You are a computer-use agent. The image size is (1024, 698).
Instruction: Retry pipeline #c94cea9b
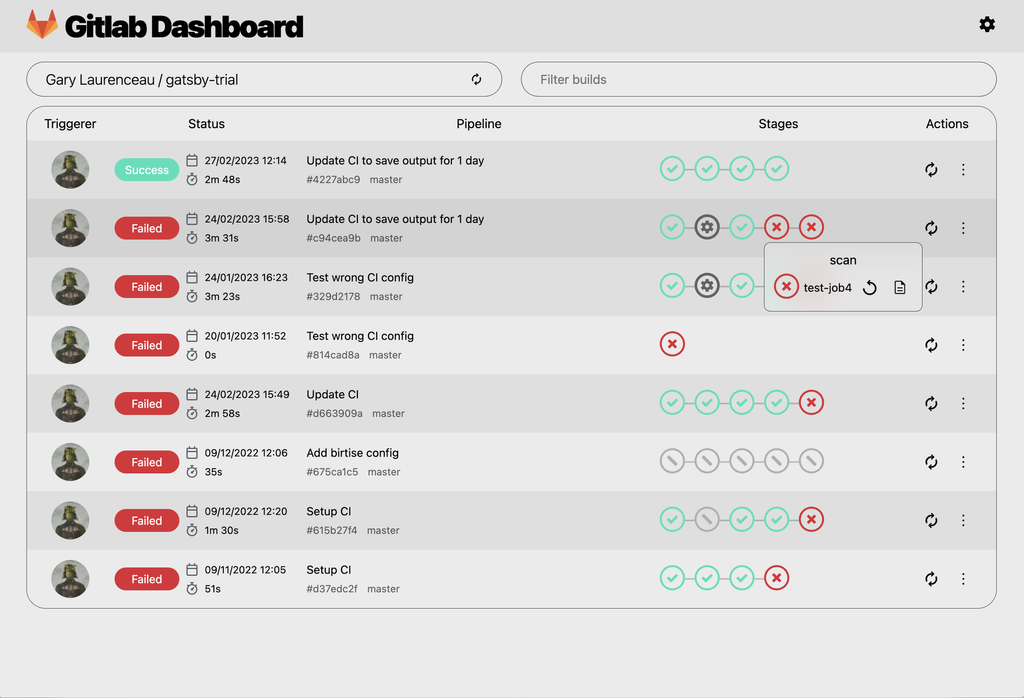point(931,228)
